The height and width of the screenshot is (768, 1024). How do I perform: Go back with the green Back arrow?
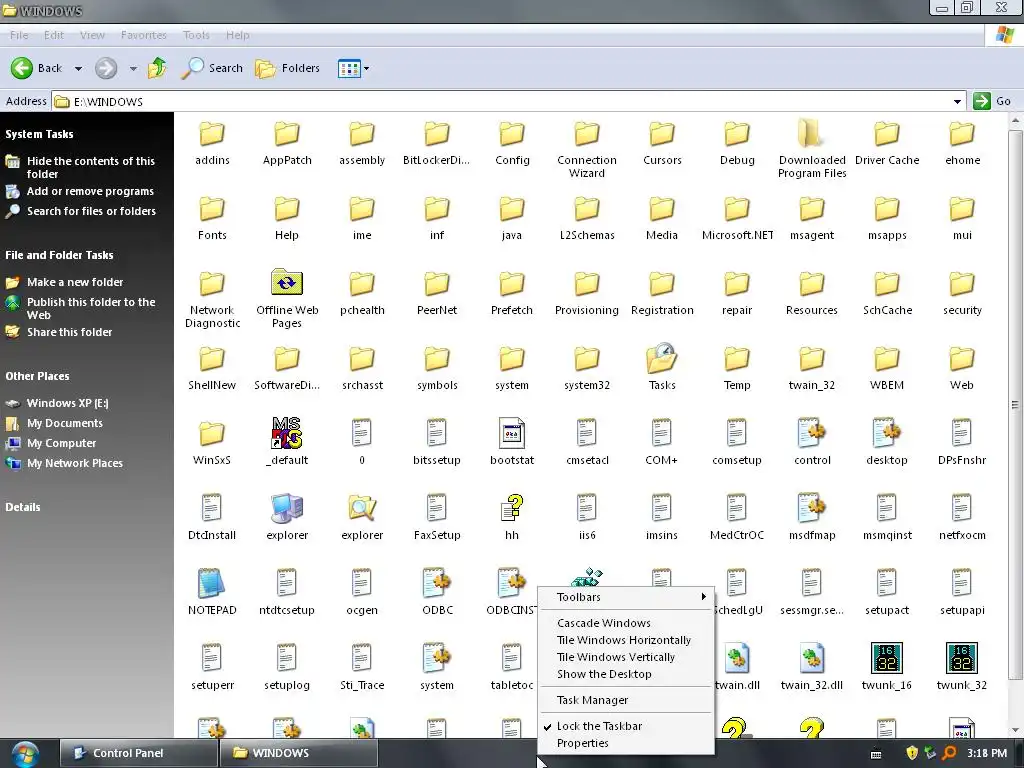(37, 68)
